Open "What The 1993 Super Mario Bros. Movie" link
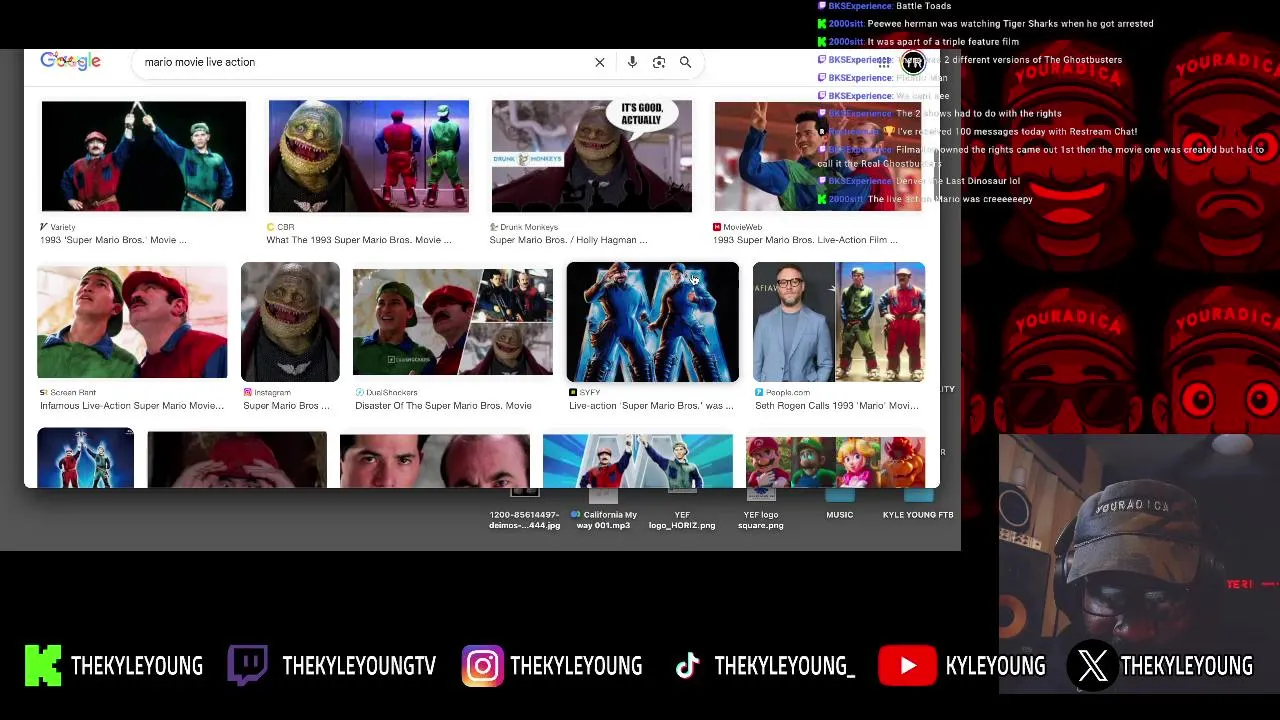Image resolution: width=1280 pixels, height=720 pixels. pyautogui.click(x=359, y=240)
